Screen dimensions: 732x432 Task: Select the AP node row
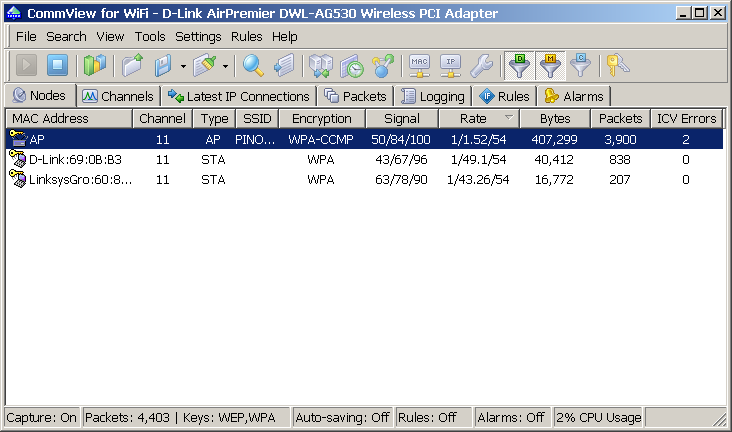(x=364, y=139)
